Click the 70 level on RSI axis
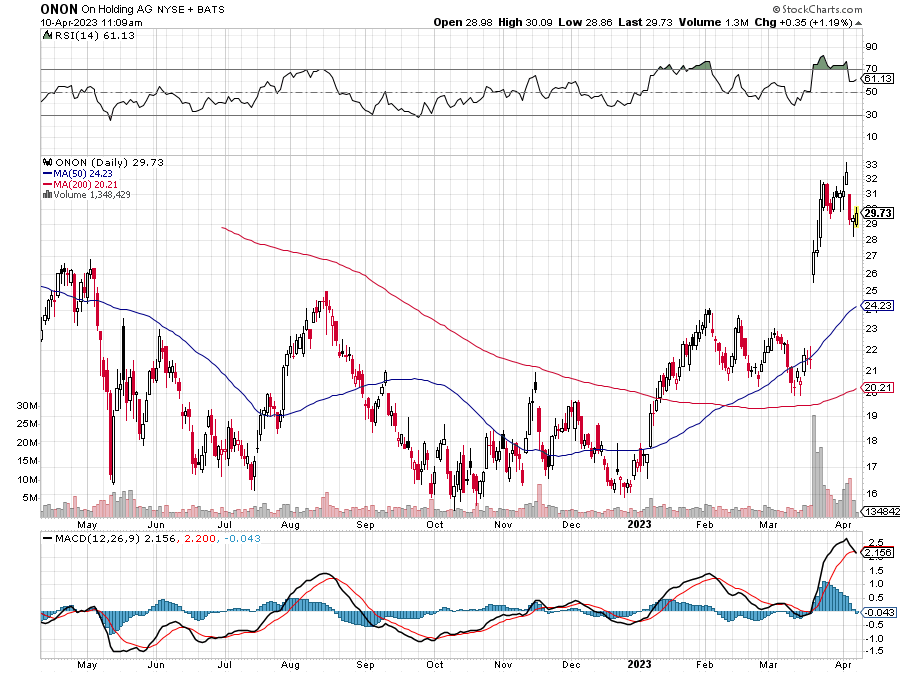 click(x=871, y=69)
